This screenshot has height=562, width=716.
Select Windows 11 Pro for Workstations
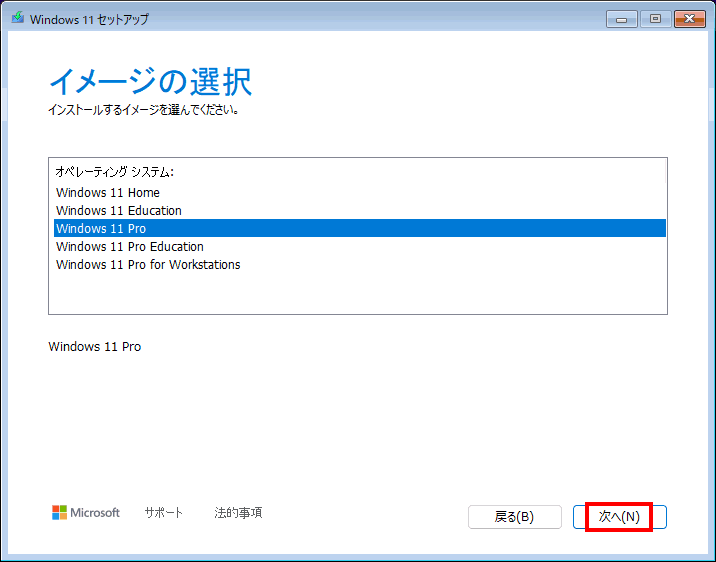tap(360, 264)
